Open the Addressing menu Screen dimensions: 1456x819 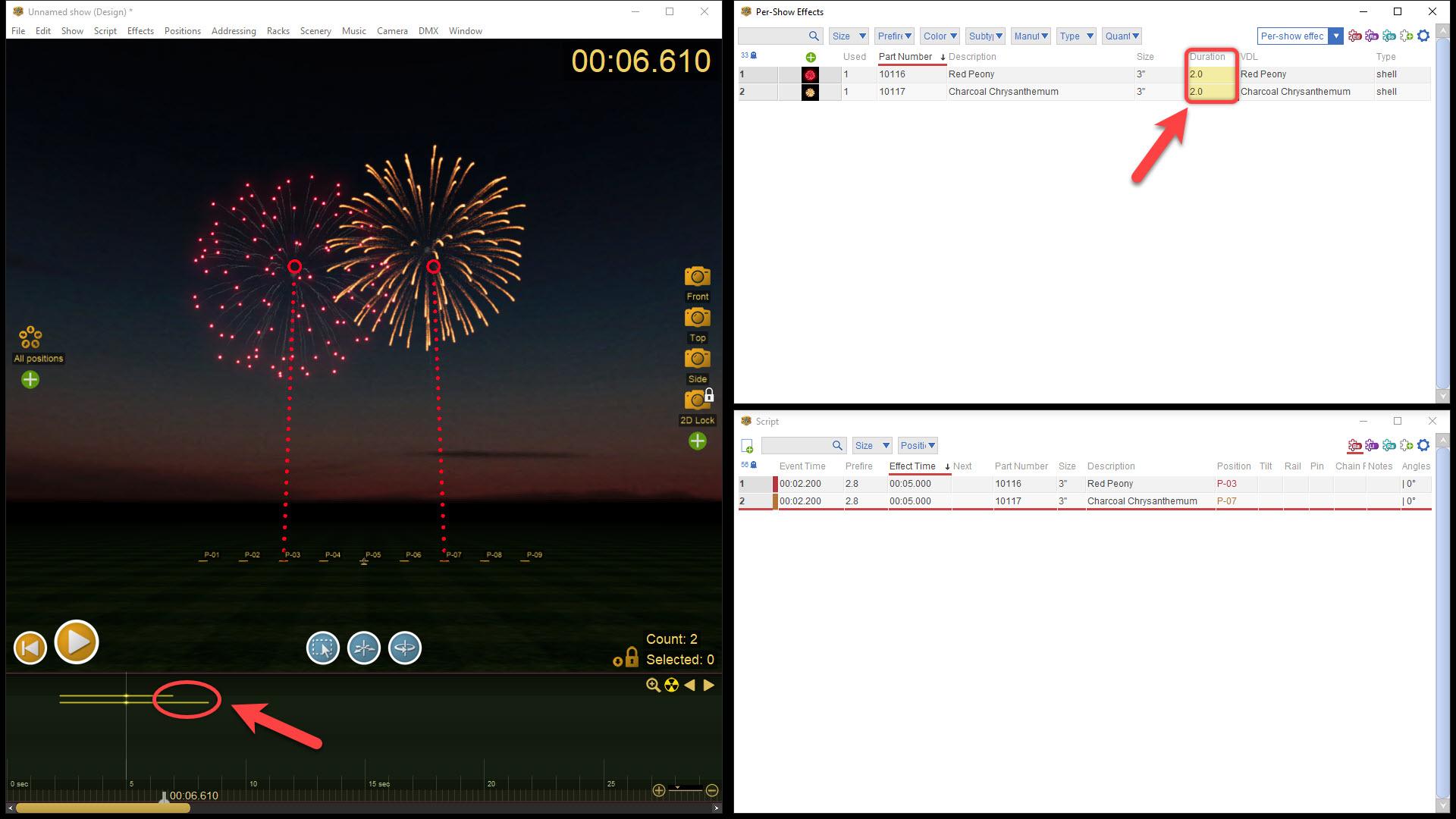pos(233,31)
